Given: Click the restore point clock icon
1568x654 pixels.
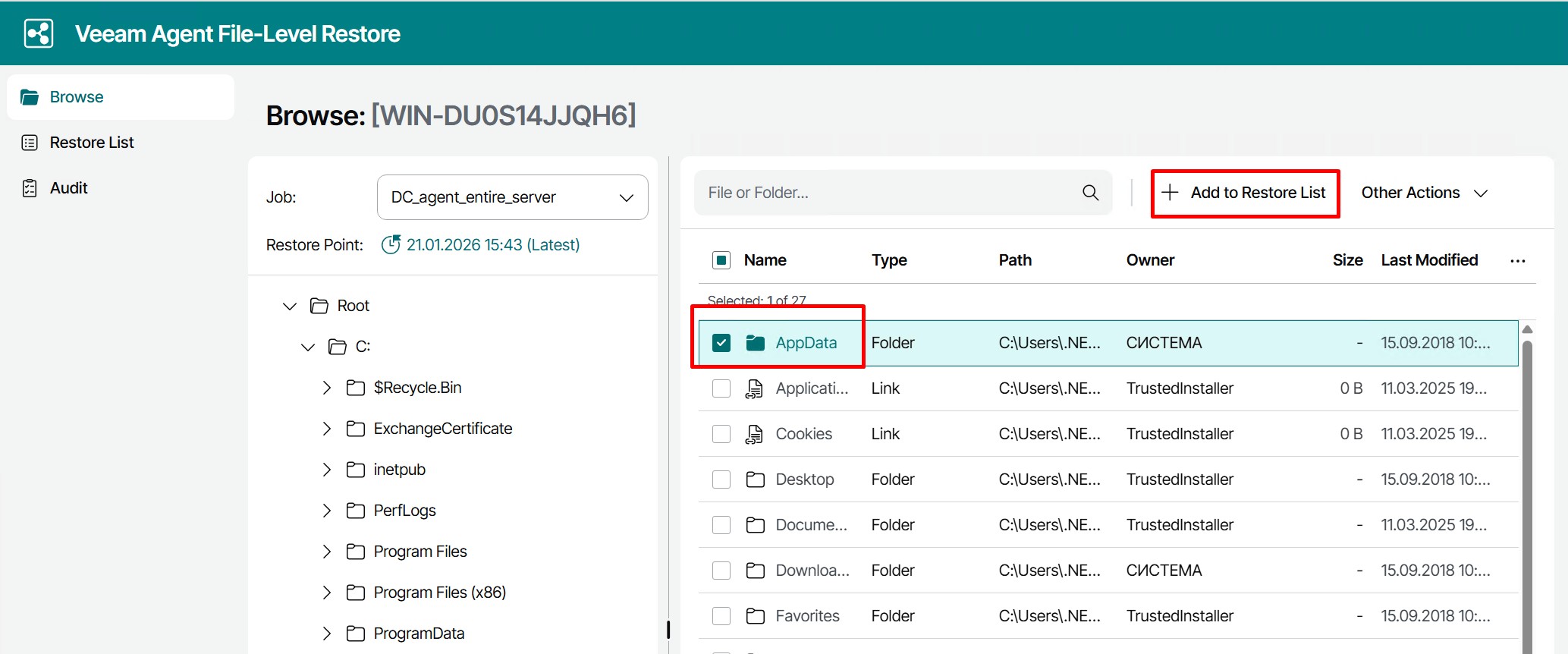Looking at the screenshot, I should pyautogui.click(x=391, y=245).
